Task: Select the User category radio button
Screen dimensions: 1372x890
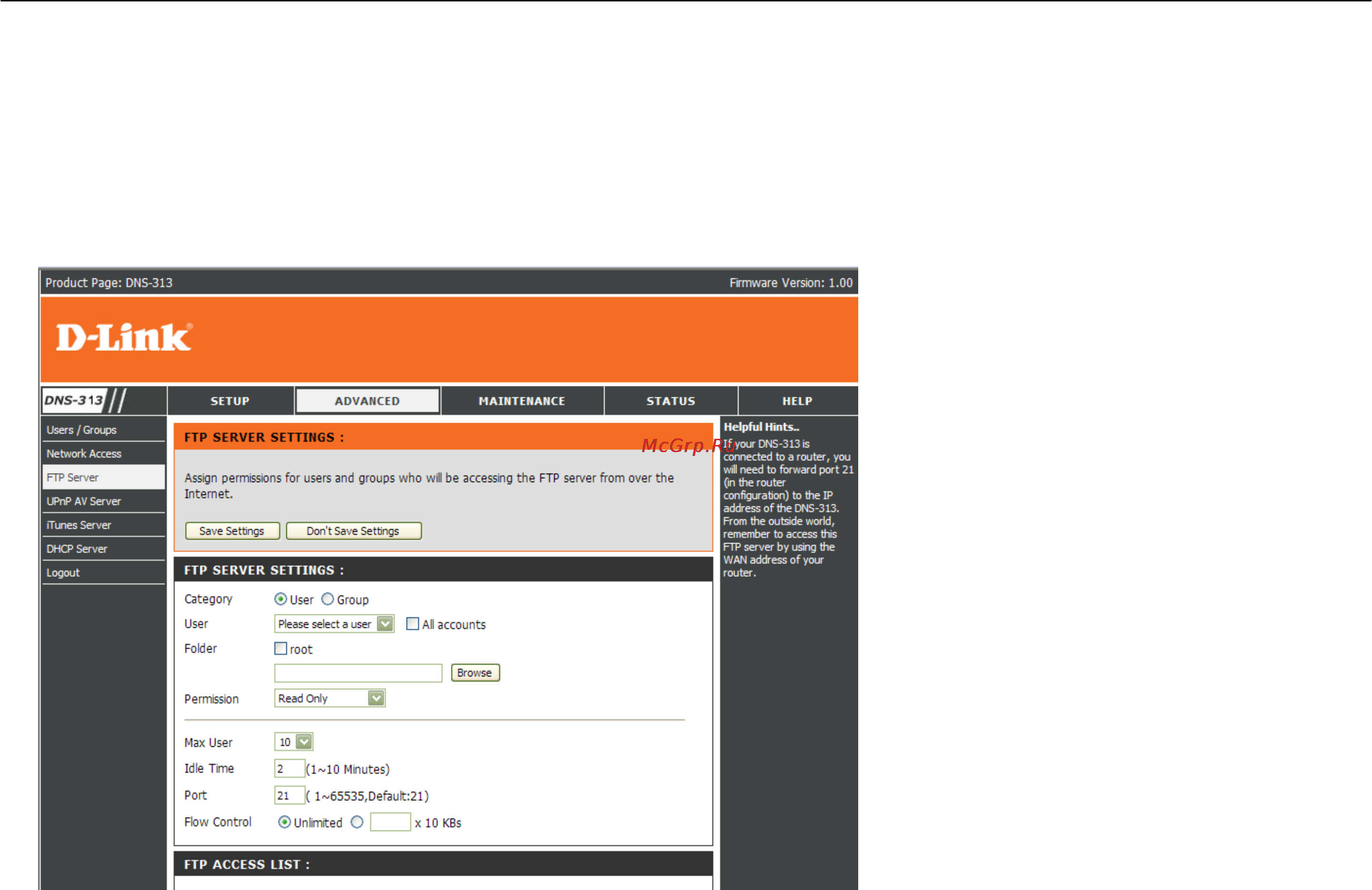Action: [x=280, y=599]
